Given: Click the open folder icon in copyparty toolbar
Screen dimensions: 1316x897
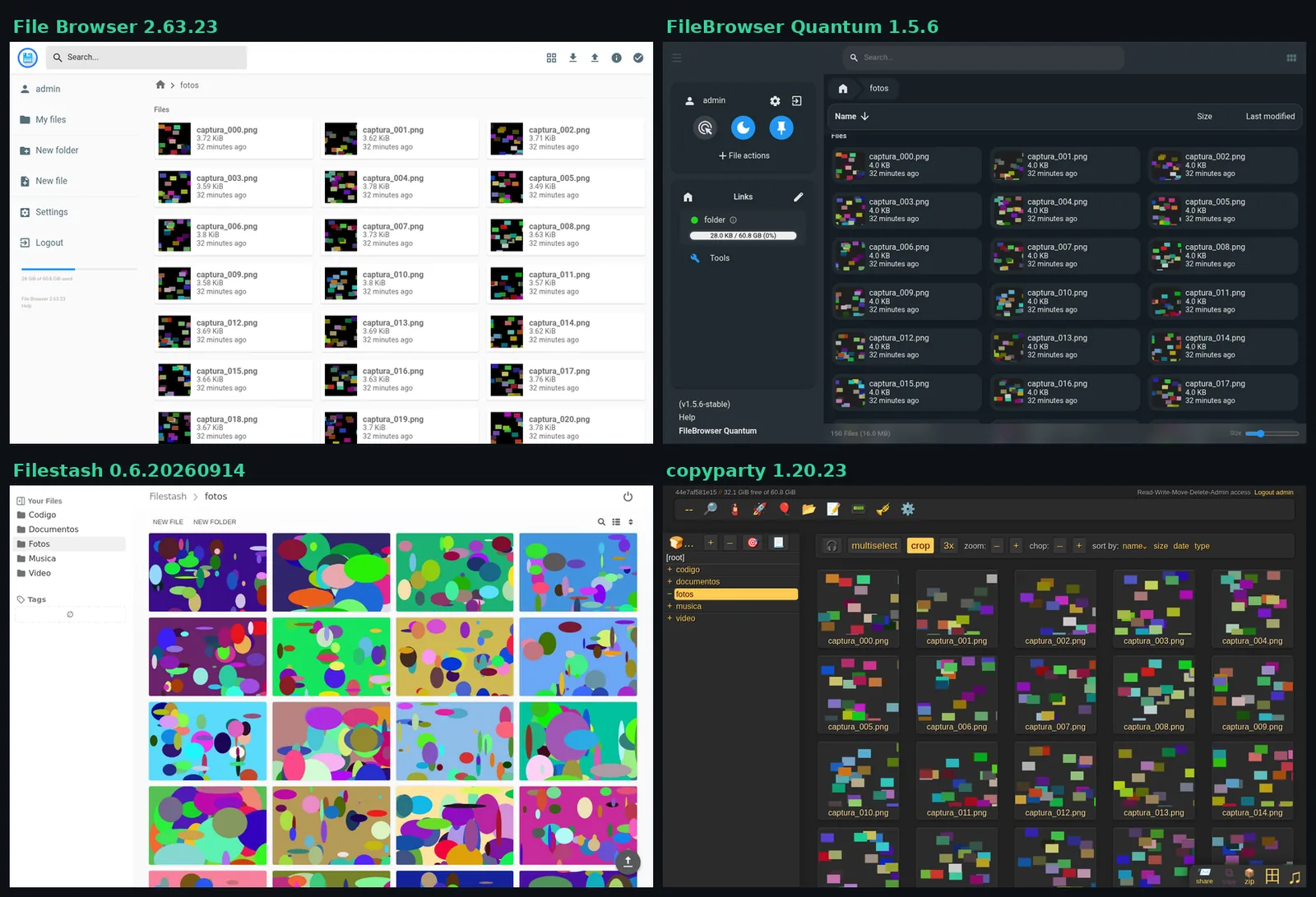Looking at the screenshot, I should tap(809, 510).
